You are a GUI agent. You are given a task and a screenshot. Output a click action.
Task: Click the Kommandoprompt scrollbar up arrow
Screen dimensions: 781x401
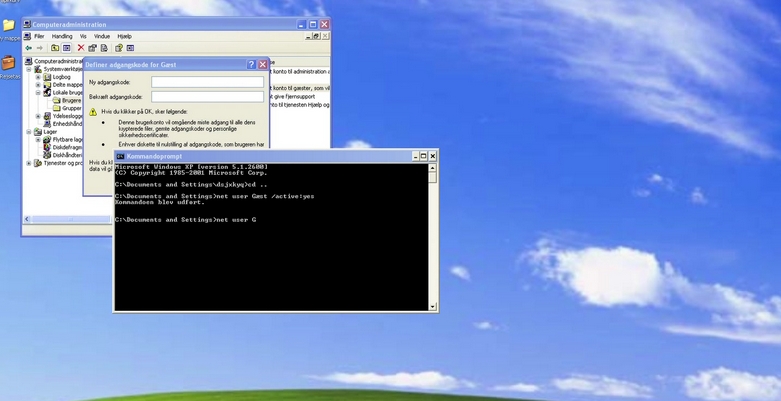(x=432, y=168)
